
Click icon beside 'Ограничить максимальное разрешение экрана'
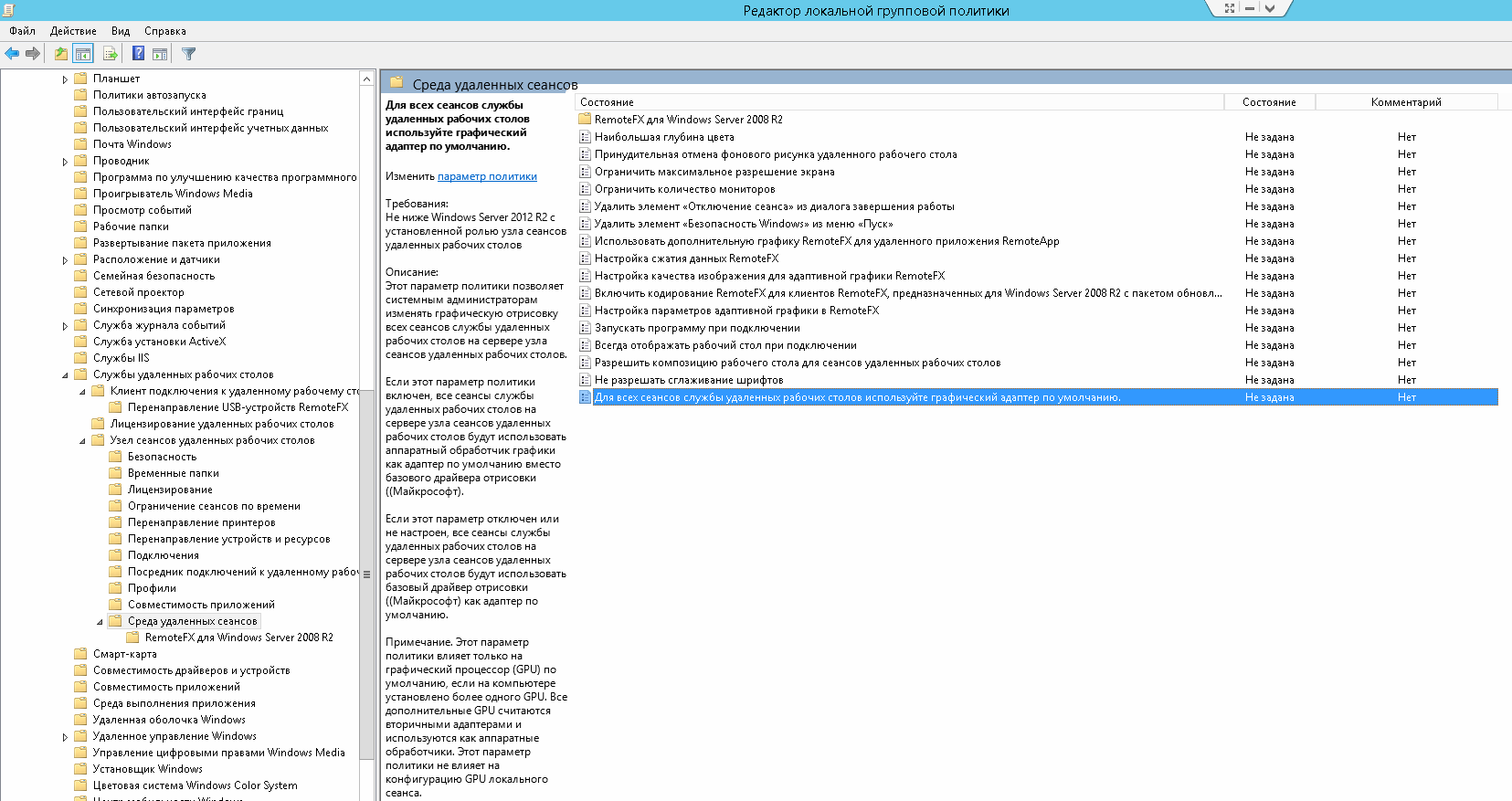[585, 172]
